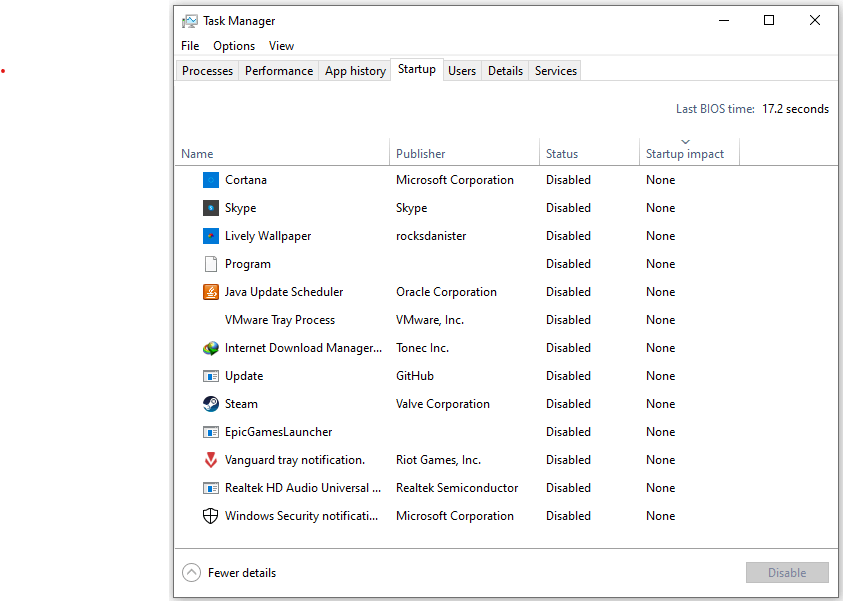Screen dimensions: 843x601
Task: Click the Skype app icon
Action: point(211,208)
